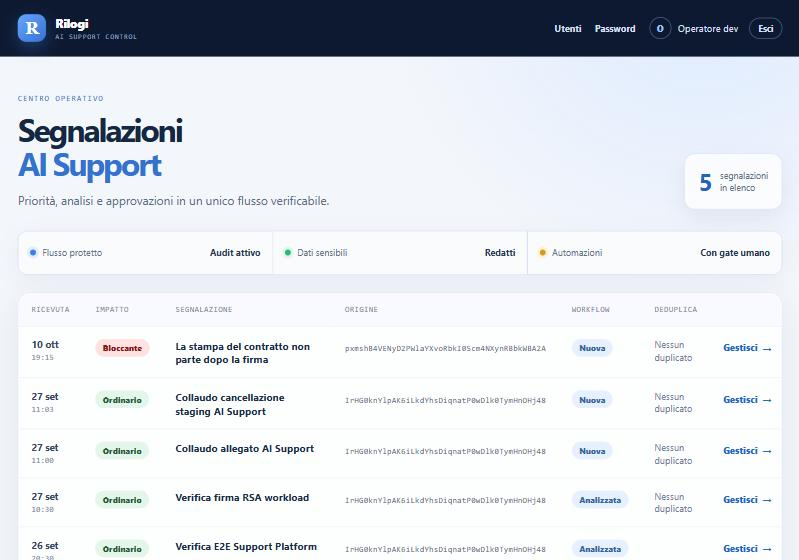This screenshot has height=560, width=799.
Task: Open the Utenti menu item
Action: [568, 29]
